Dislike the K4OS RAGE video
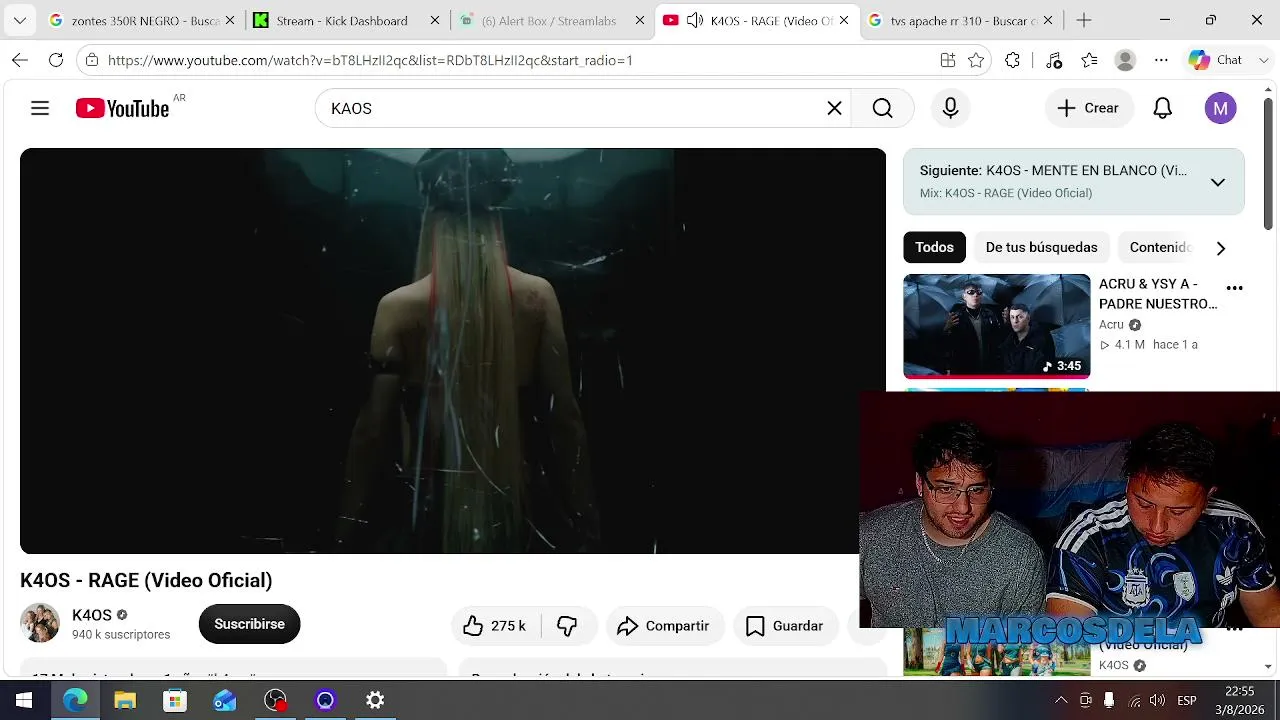Screen dimensions: 1280x720 567,626
